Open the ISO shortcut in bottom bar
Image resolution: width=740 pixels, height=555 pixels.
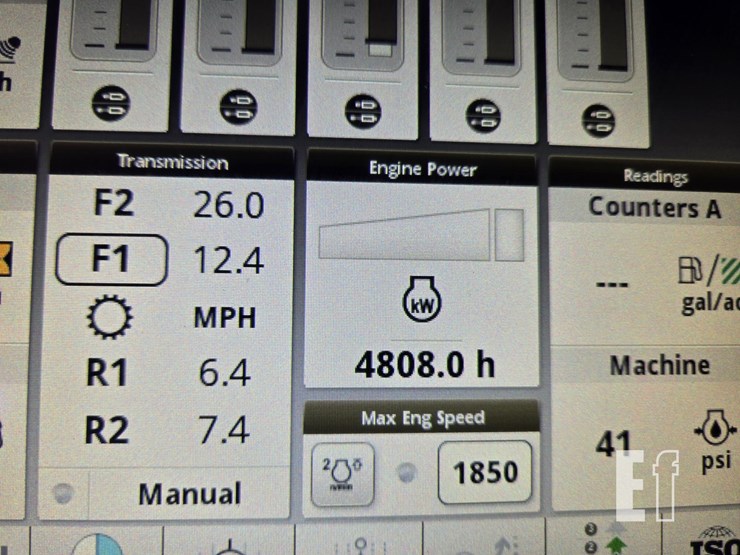[x=715, y=541]
